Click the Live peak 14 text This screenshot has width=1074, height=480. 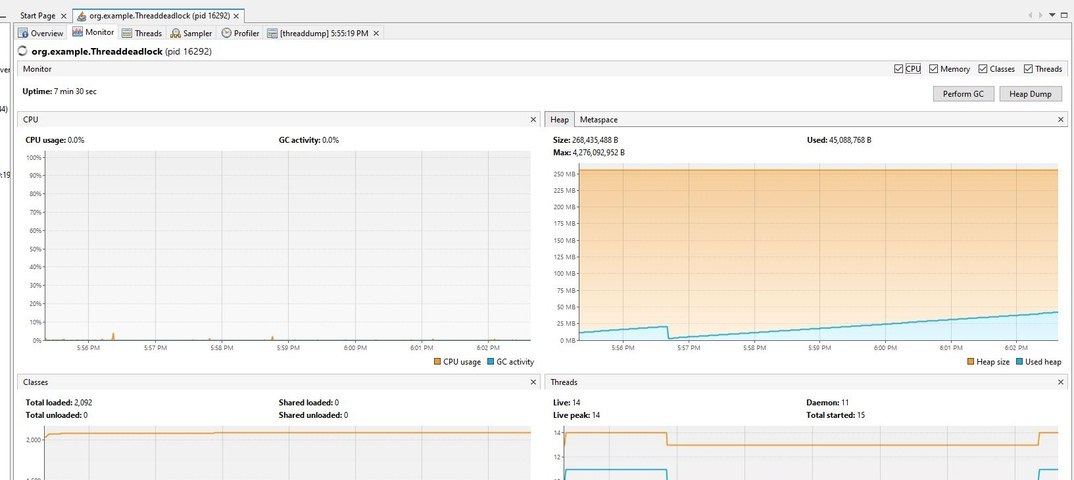(577, 415)
